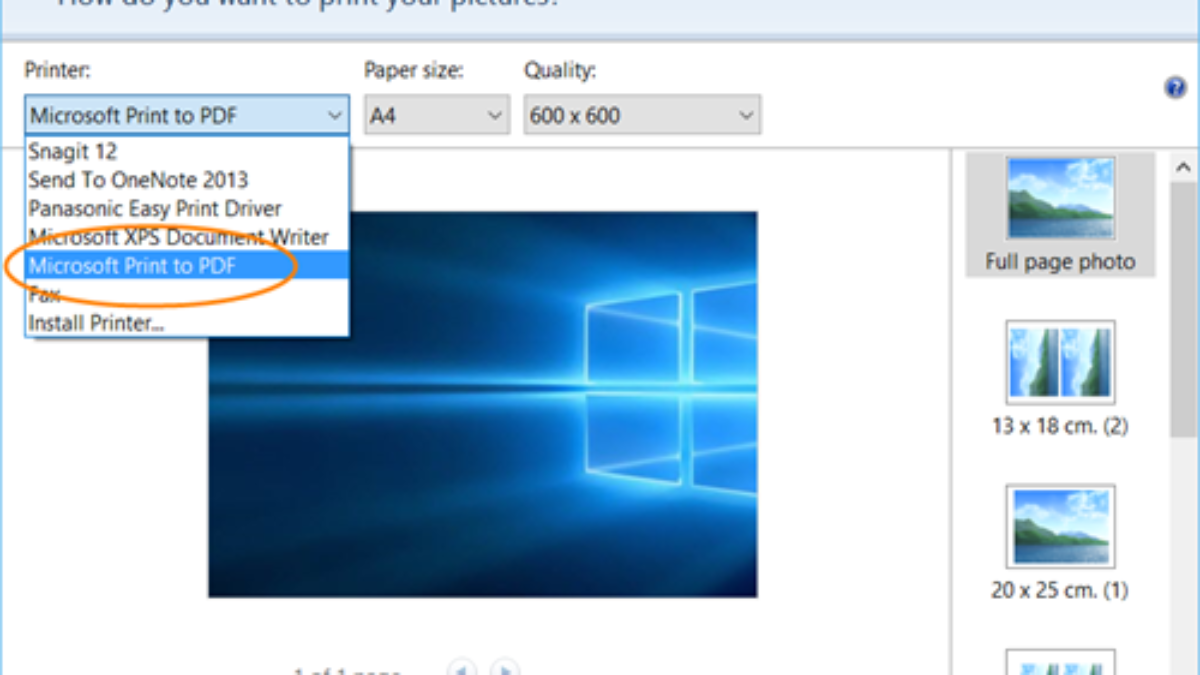Click the Full page photo label
This screenshot has width=1200, height=675.
(1060, 262)
